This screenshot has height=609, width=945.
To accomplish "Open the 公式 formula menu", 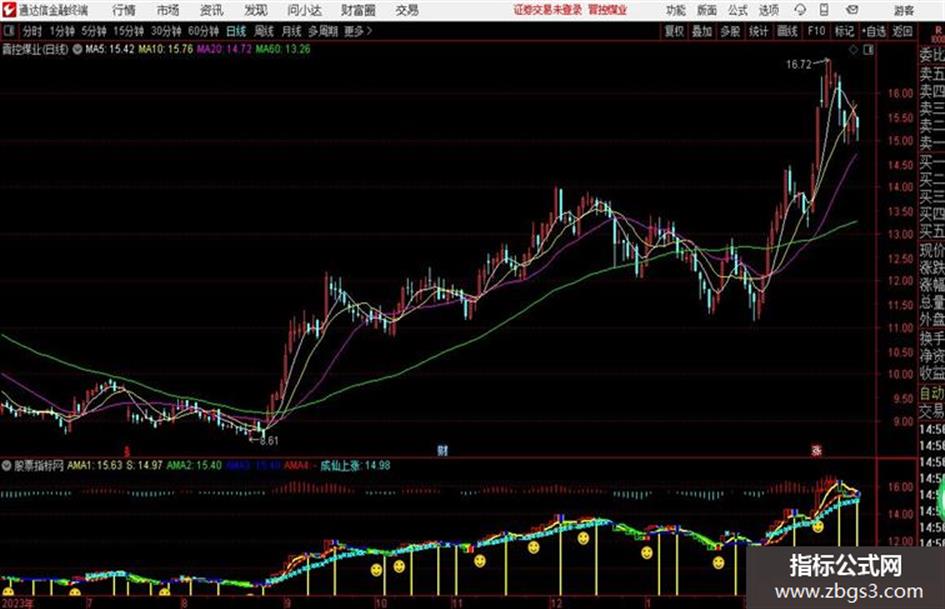I will (x=738, y=10).
